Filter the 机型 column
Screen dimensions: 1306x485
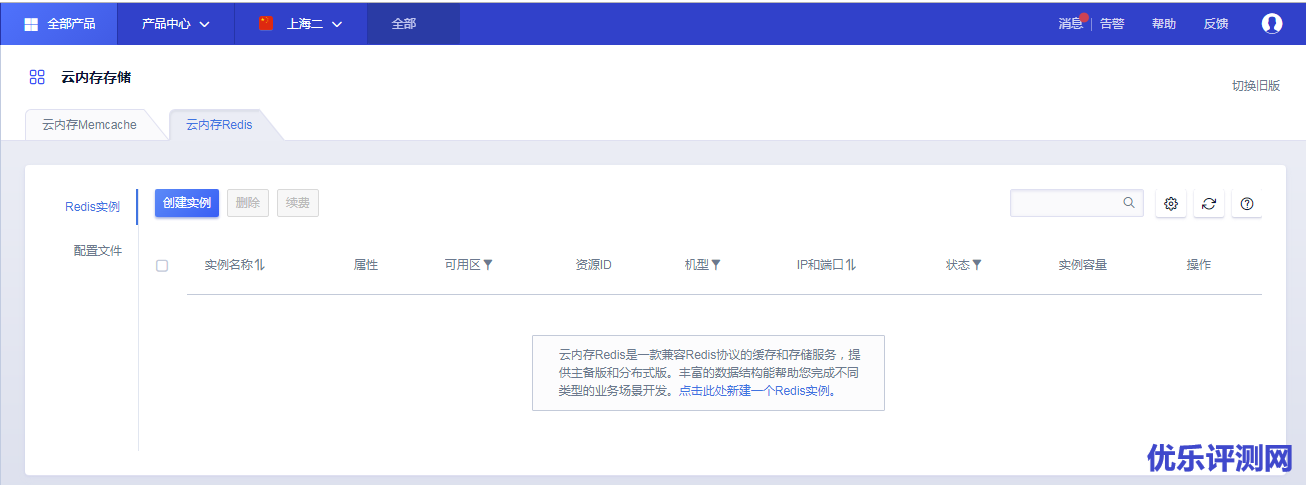pyautogui.click(x=716, y=265)
